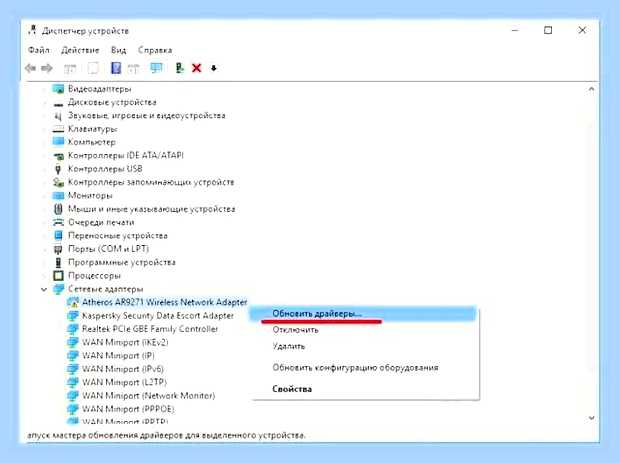Image resolution: width=620 pixels, height=463 pixels.
Task: Click the red X uninstall device icon
Action: [197, 68]
